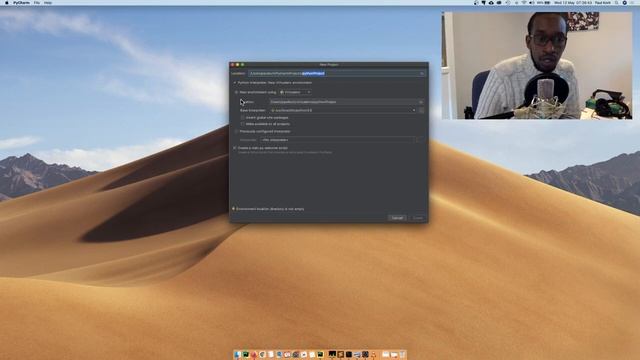This screenshot has width=640, height=360.
Task: Select New environment using radio button
Action: [x=236, y=92]
